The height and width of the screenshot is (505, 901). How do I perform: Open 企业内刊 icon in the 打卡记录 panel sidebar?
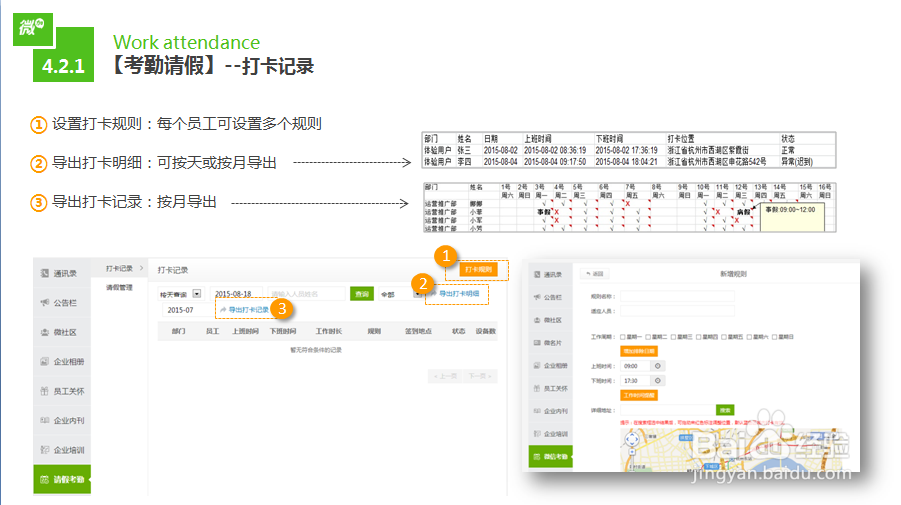[x=45, y=421]
